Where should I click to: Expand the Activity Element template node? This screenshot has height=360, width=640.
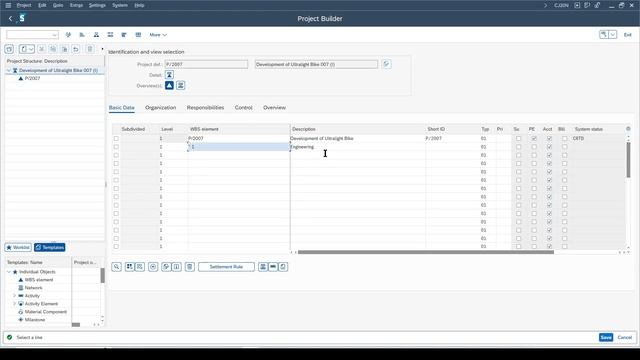click(x=14, y=304)
